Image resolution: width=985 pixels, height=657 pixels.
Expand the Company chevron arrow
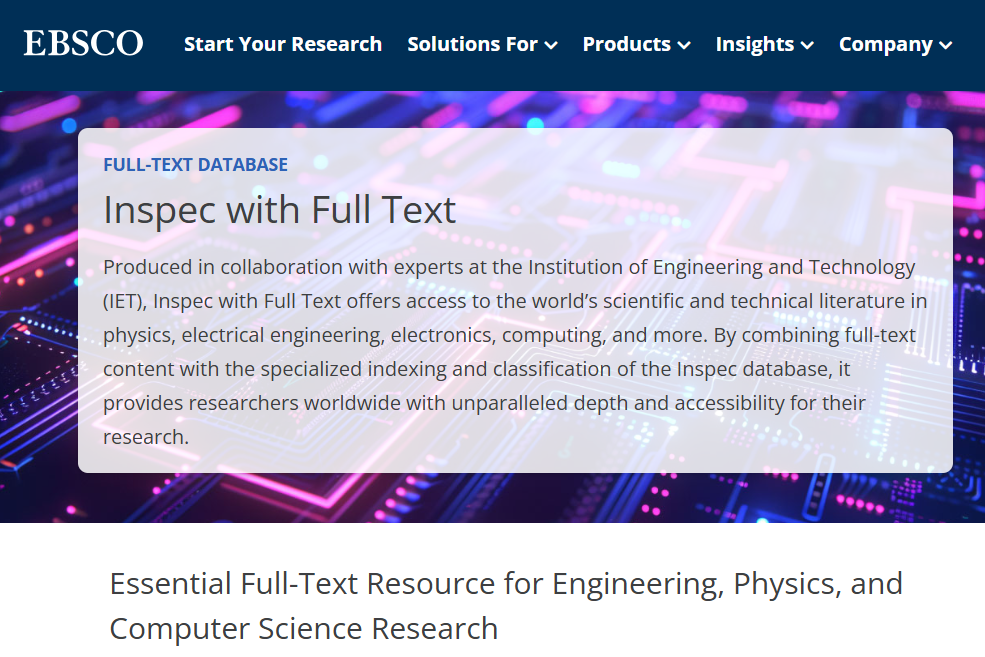(945, 45)
